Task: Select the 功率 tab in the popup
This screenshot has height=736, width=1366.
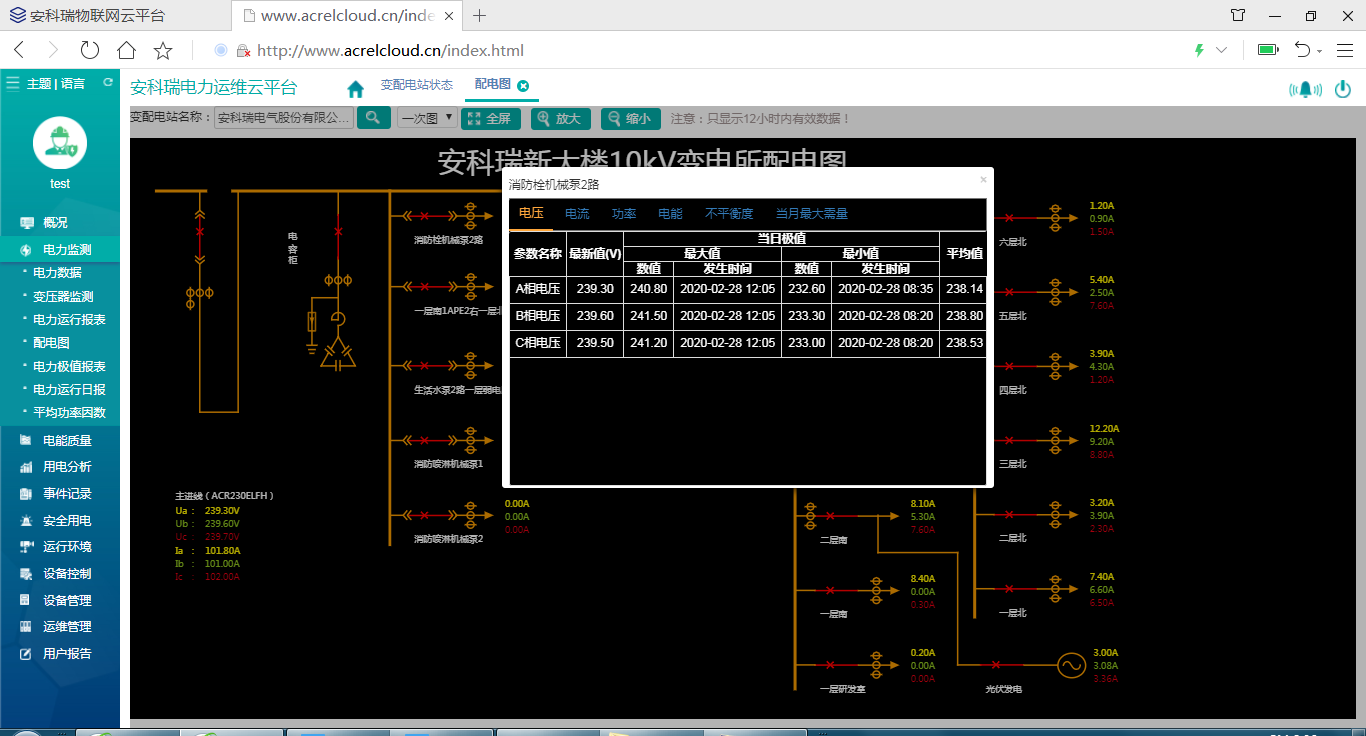Action: click(624, 214)
